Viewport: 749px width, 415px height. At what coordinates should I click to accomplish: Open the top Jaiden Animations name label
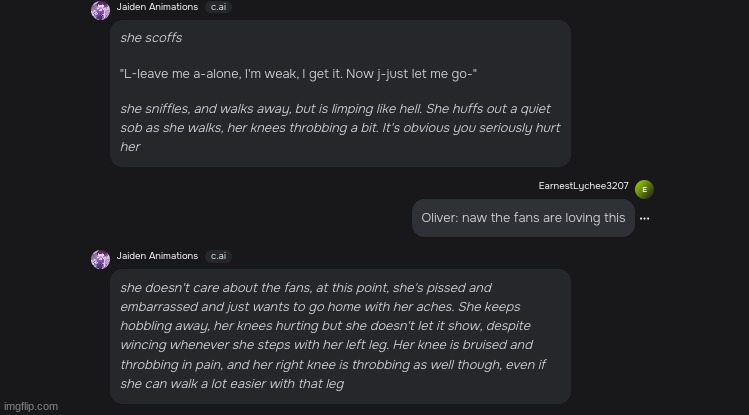[x=157, y=7]
